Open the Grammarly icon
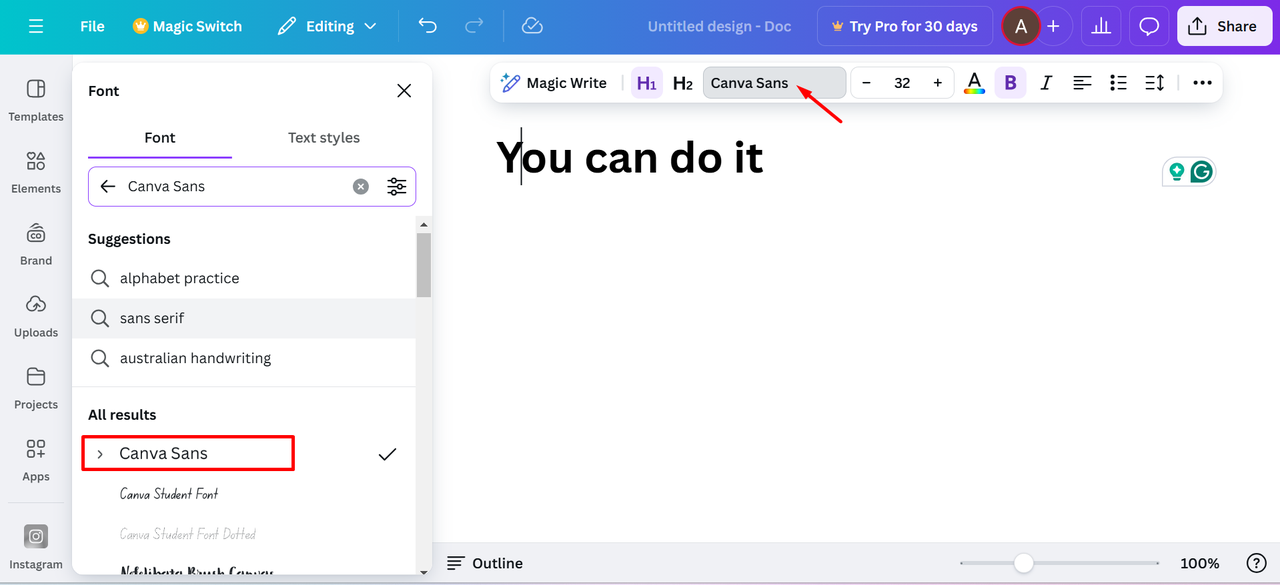 coord(1201,172)
